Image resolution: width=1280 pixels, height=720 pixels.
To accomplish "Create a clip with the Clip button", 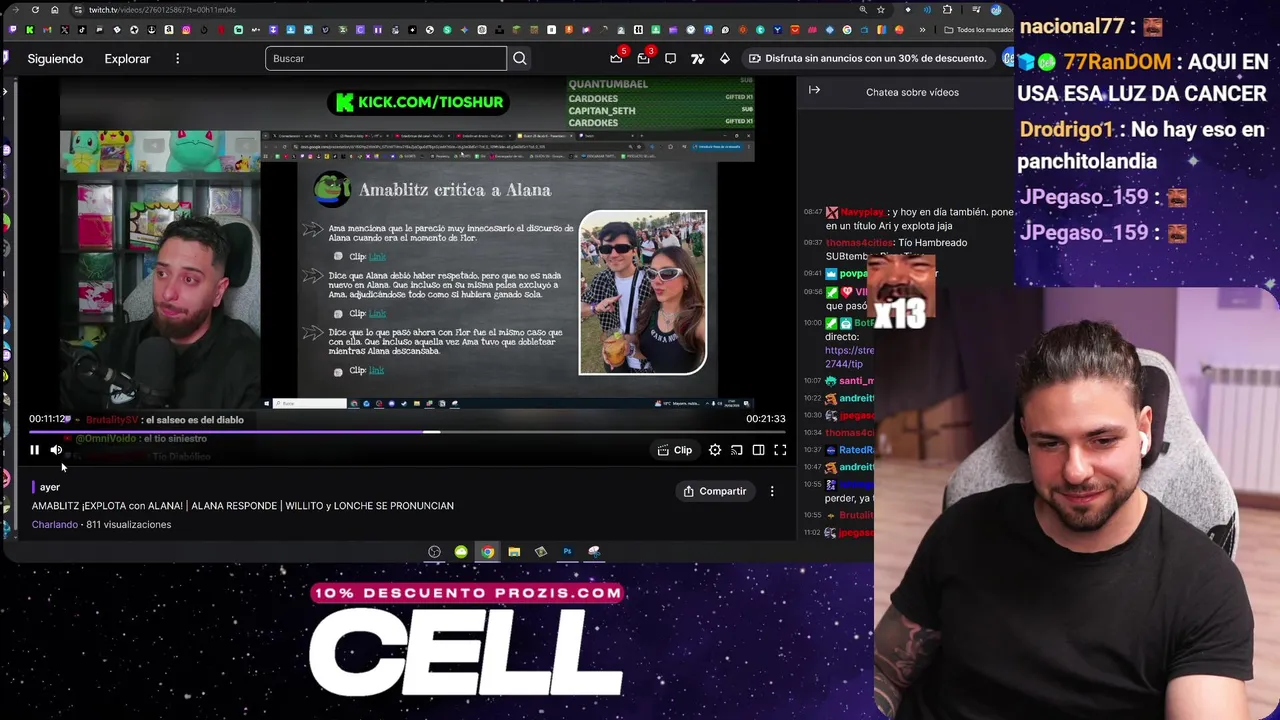I will [x=675, y=450].
